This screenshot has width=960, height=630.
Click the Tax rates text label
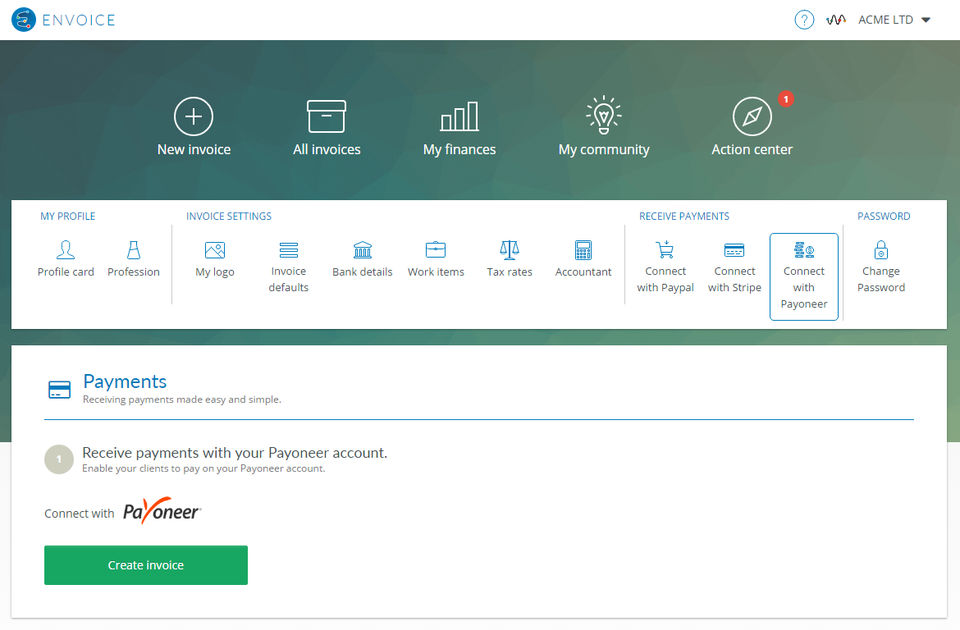tap(509, 272)
